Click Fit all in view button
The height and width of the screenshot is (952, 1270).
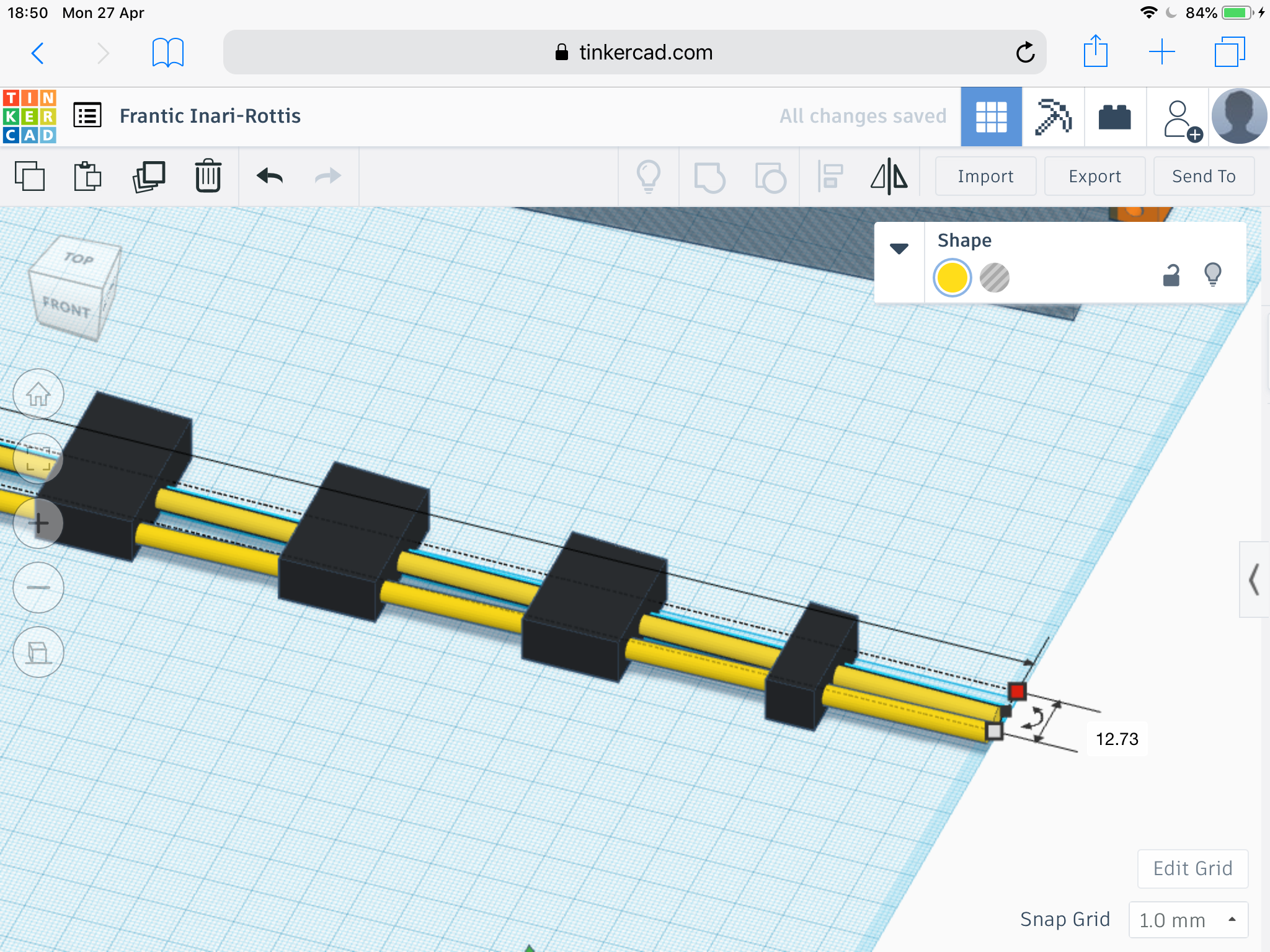(x=38, y=459)
